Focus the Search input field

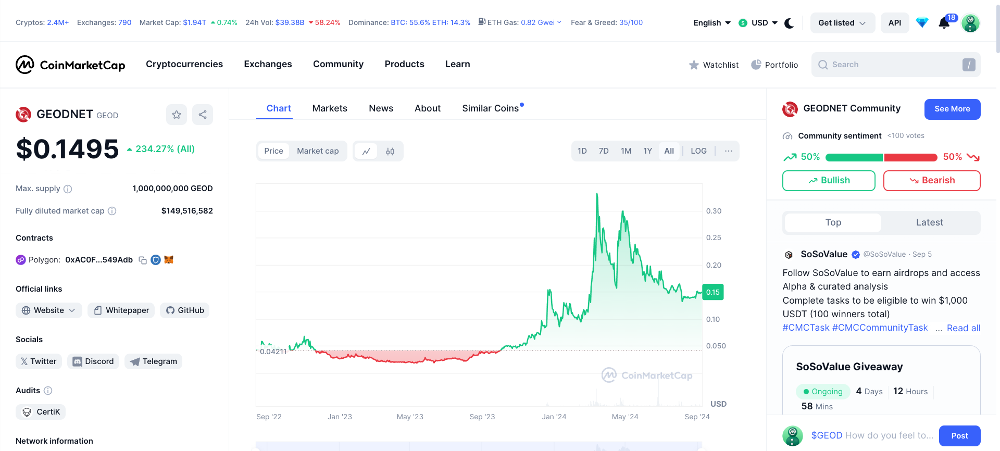pyautogui.click(x=896, y=64)
